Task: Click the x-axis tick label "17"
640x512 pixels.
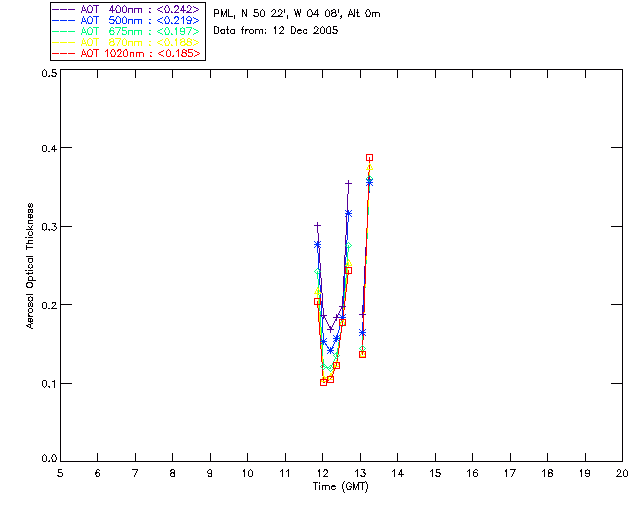Action: (x=510, y=473)
